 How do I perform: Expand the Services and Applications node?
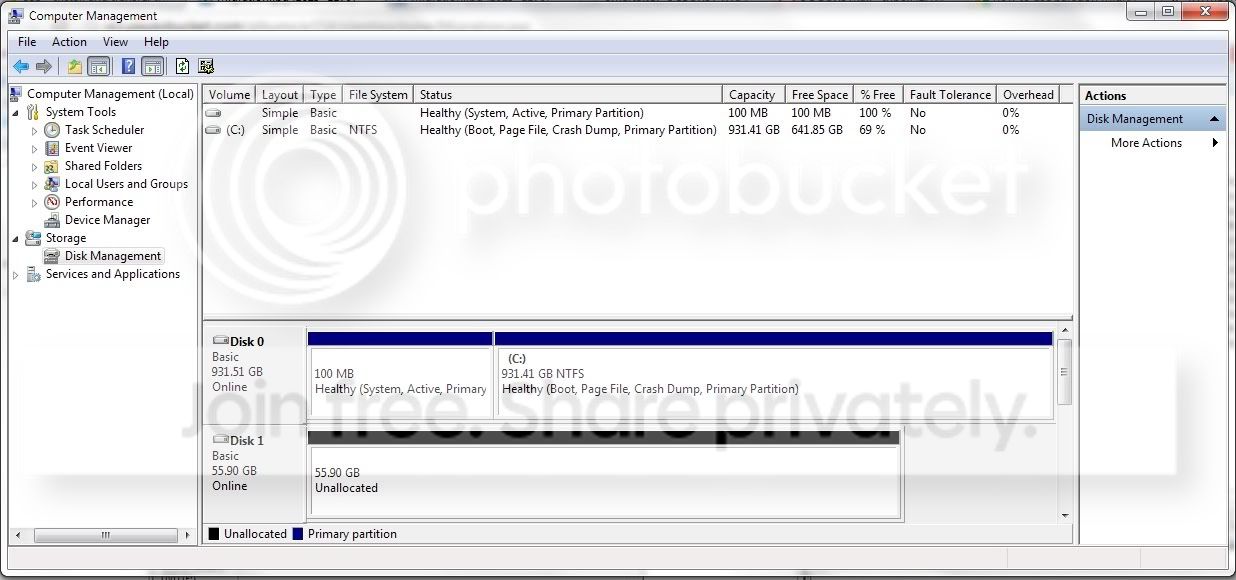(16, 274)
